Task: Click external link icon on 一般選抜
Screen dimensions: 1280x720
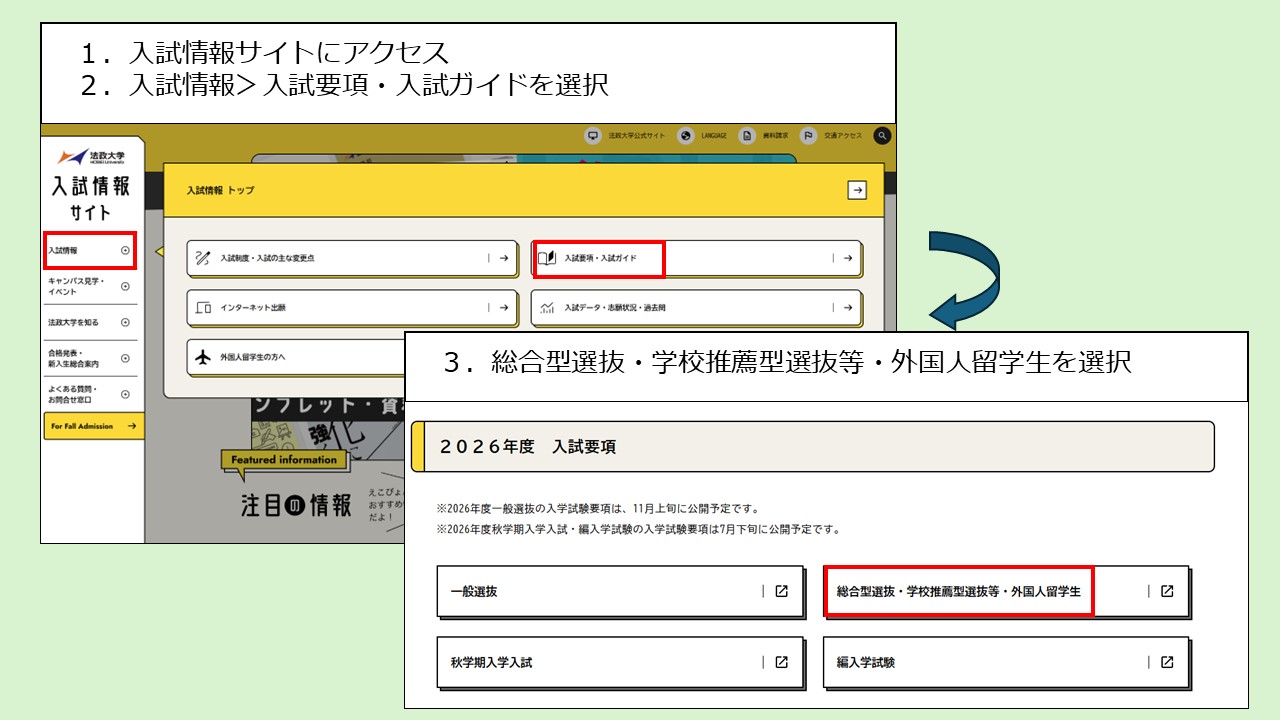Action: (x=782, y=591)
